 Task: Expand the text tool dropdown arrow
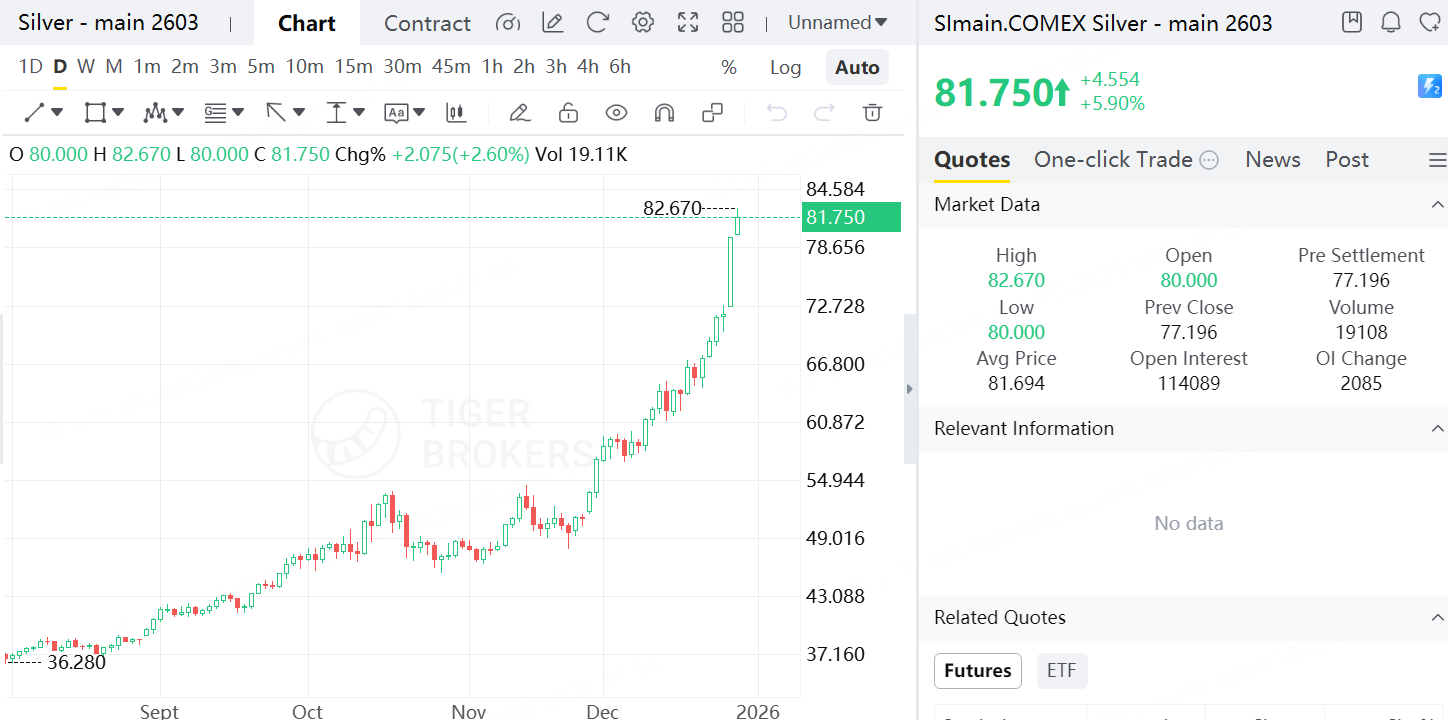tap(419, 113)
